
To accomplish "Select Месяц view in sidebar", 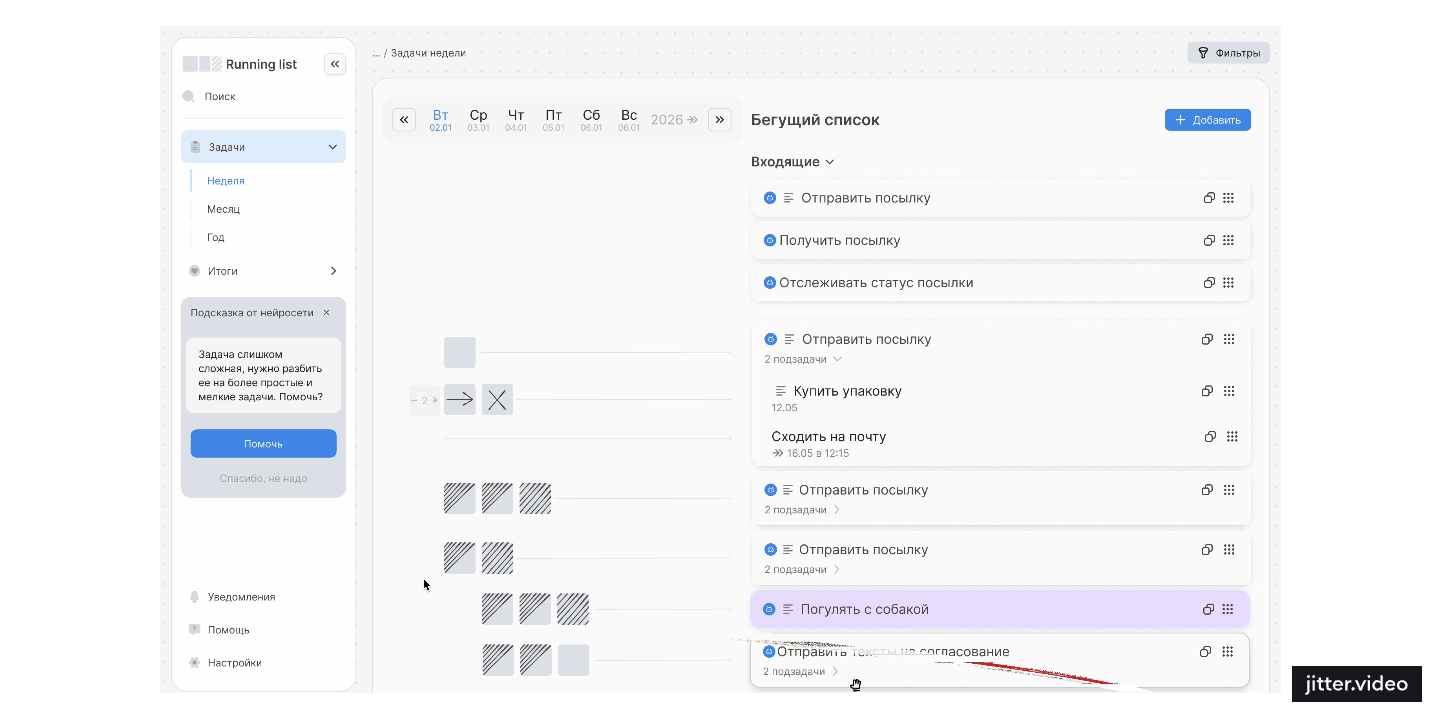I will (x=223, y=209).
